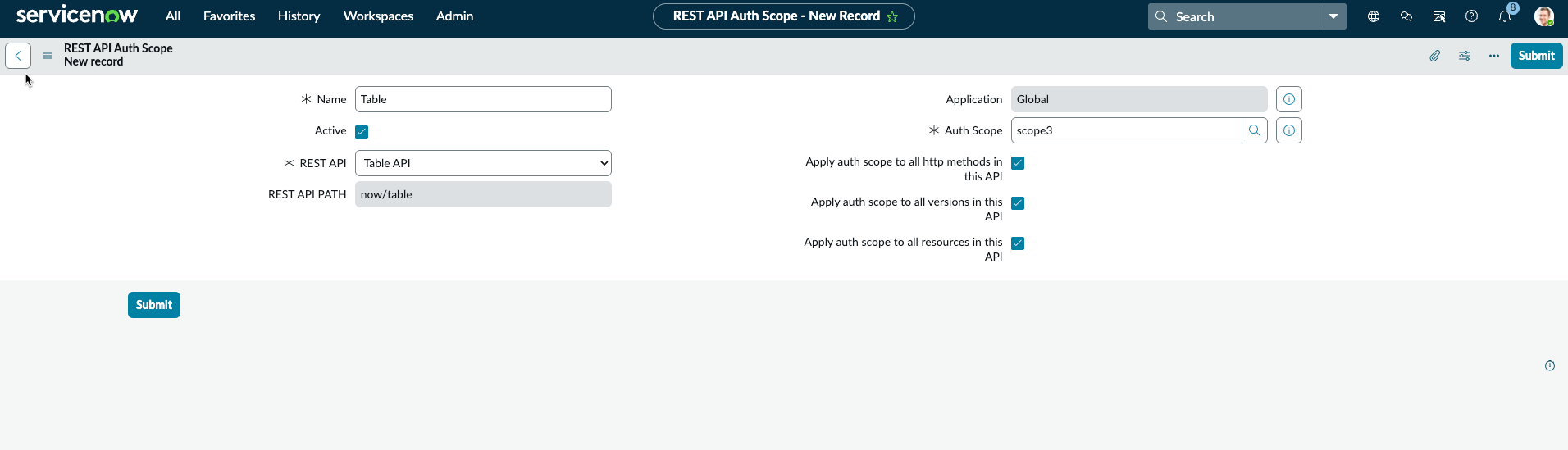
Task: Click the read-only Application field showing Global
Action: (x=1139, y=99)
